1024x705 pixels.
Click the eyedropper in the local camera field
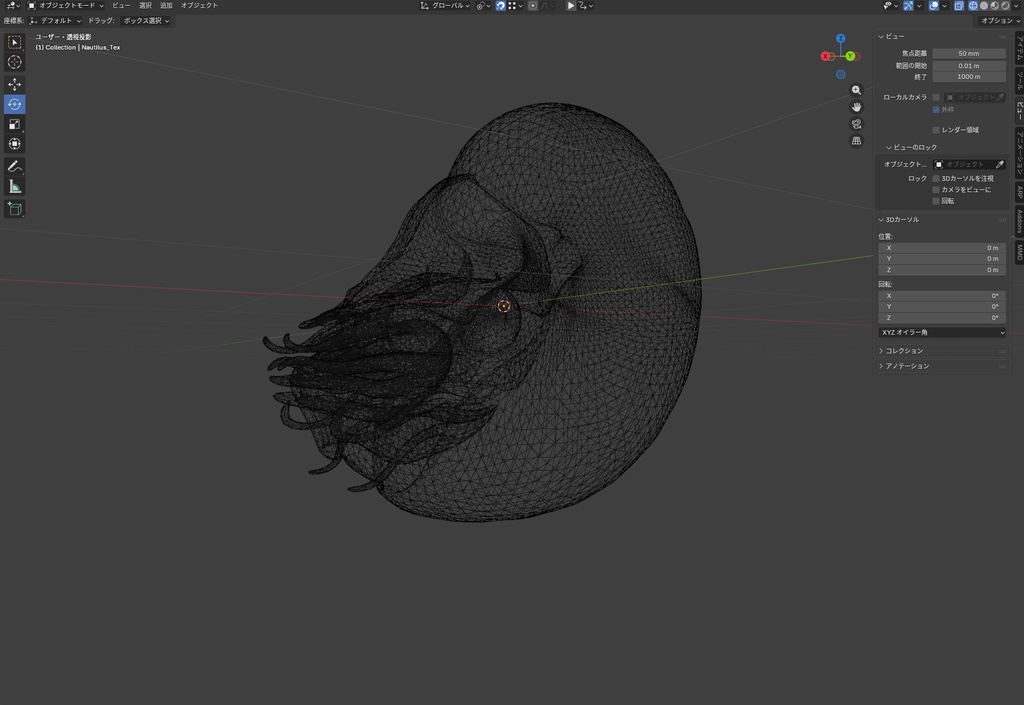pyautogui.click(x=1000, y=97)
